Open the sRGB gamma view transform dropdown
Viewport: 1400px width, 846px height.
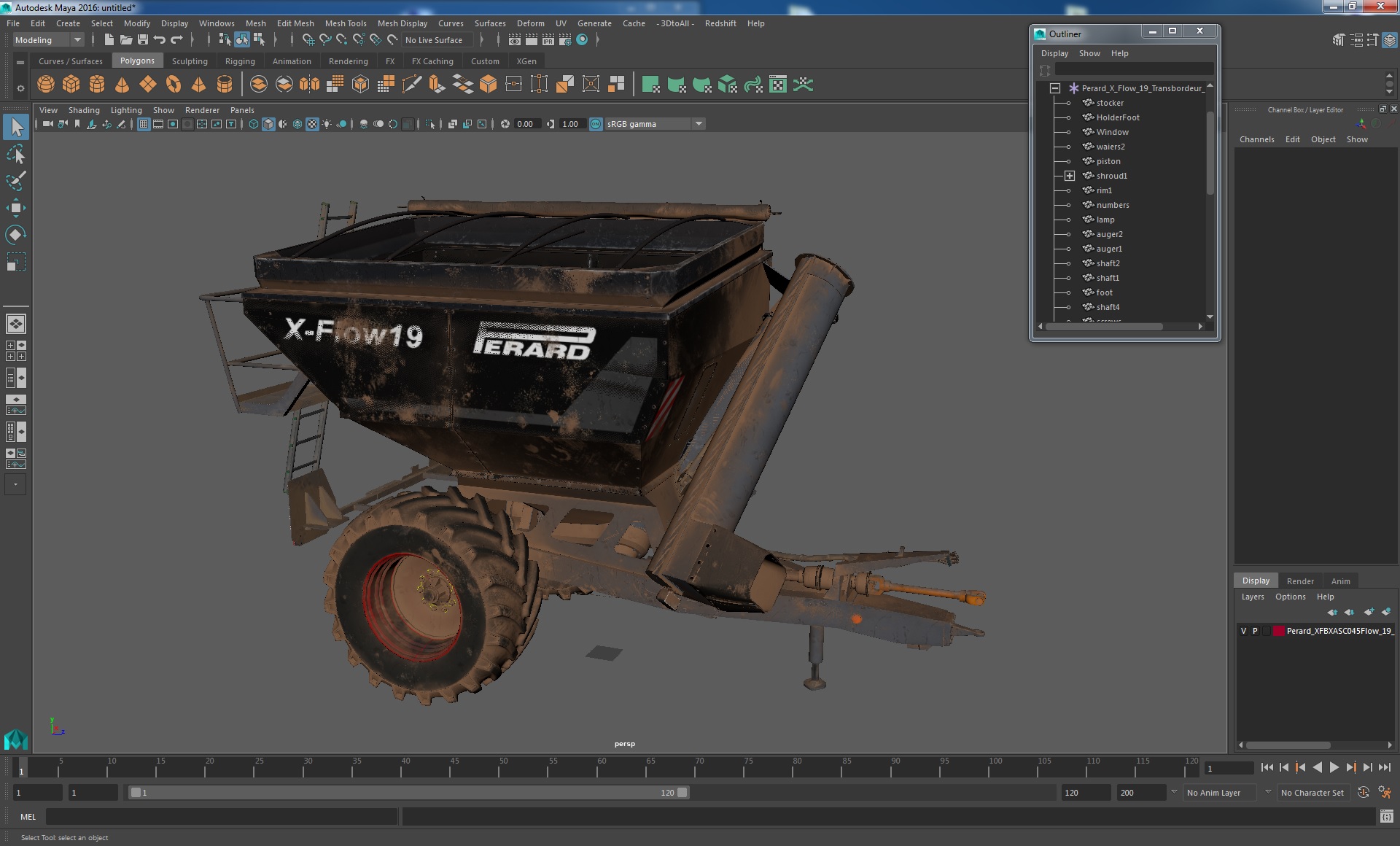tap(655, 124)
